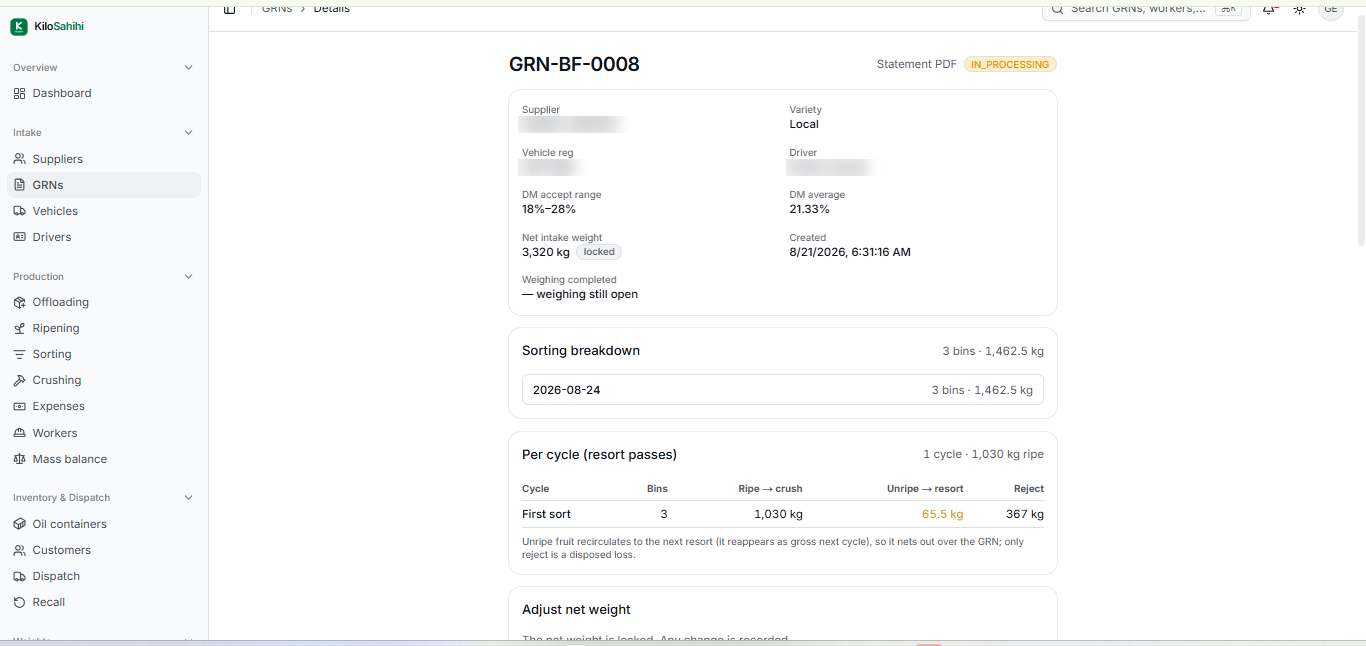This screenshot has width=1366, height=646.
Task: Open the Statement PDF link
Action: pyautogui.click(x=917, y=64)
